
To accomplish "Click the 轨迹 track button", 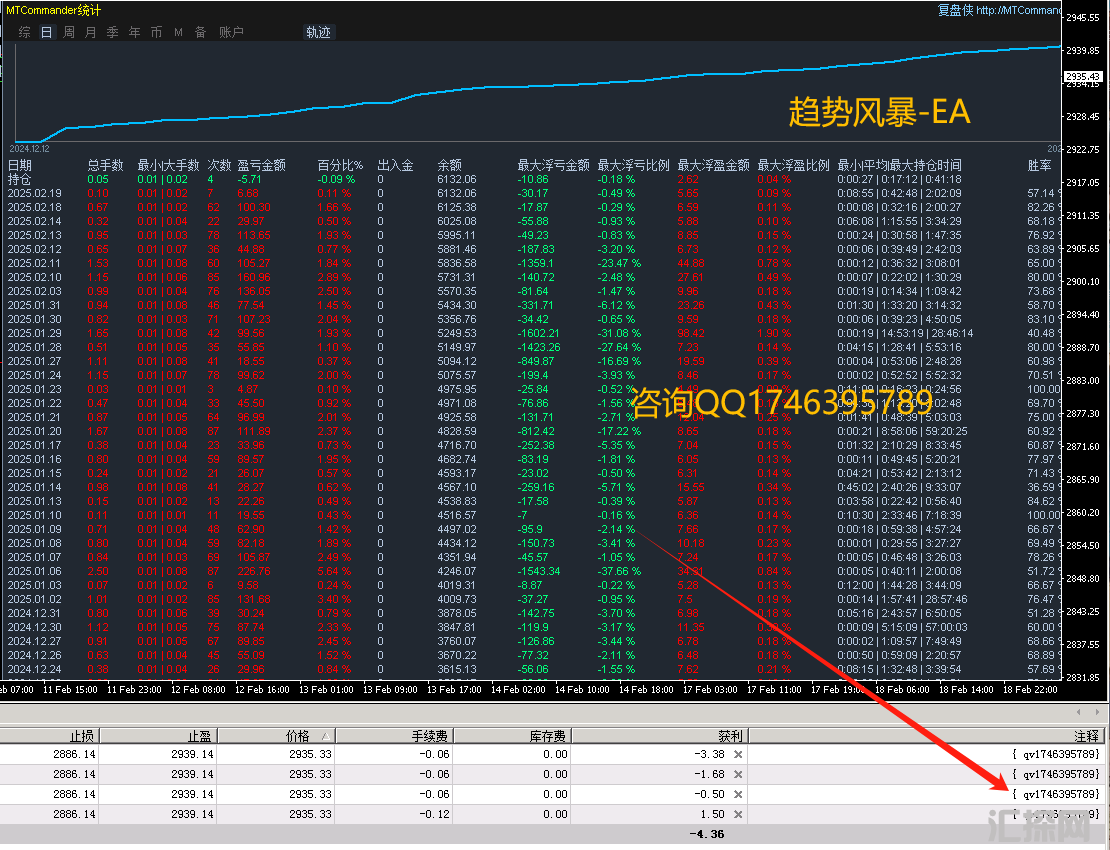I will coord(318,32).
